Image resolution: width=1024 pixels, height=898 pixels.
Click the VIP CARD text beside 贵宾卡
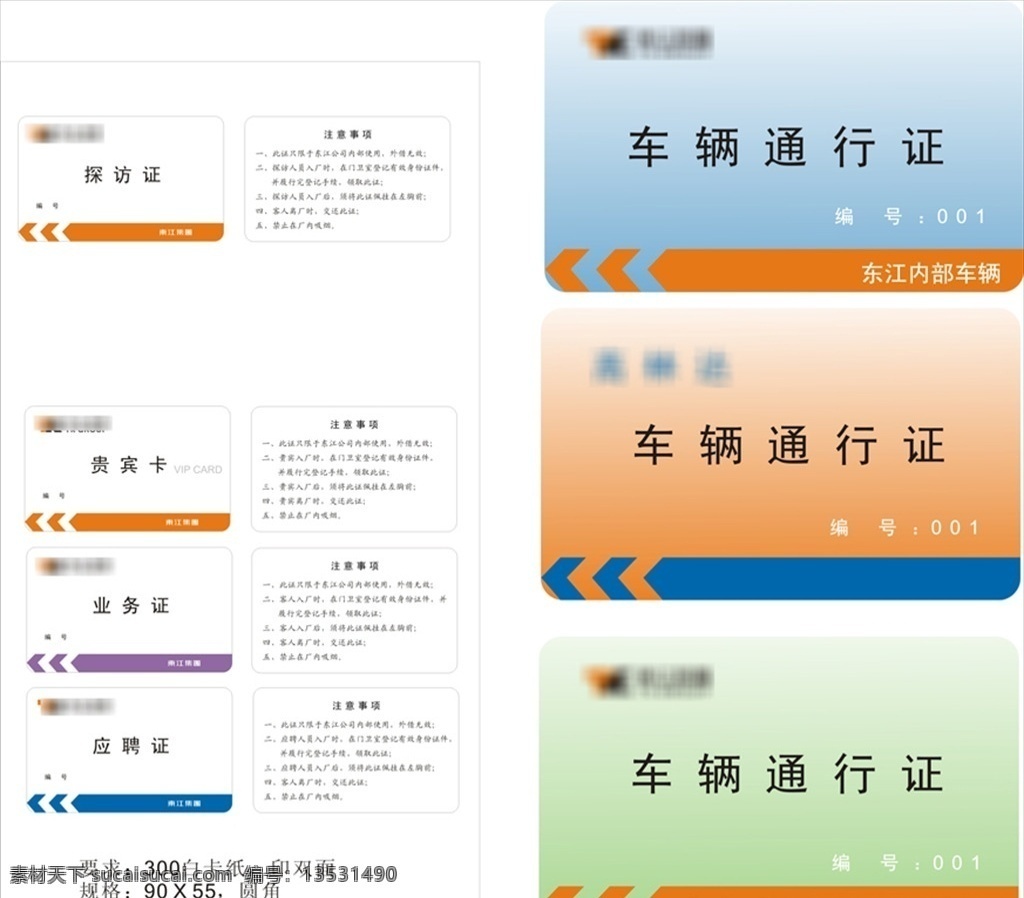click(198, 470)
